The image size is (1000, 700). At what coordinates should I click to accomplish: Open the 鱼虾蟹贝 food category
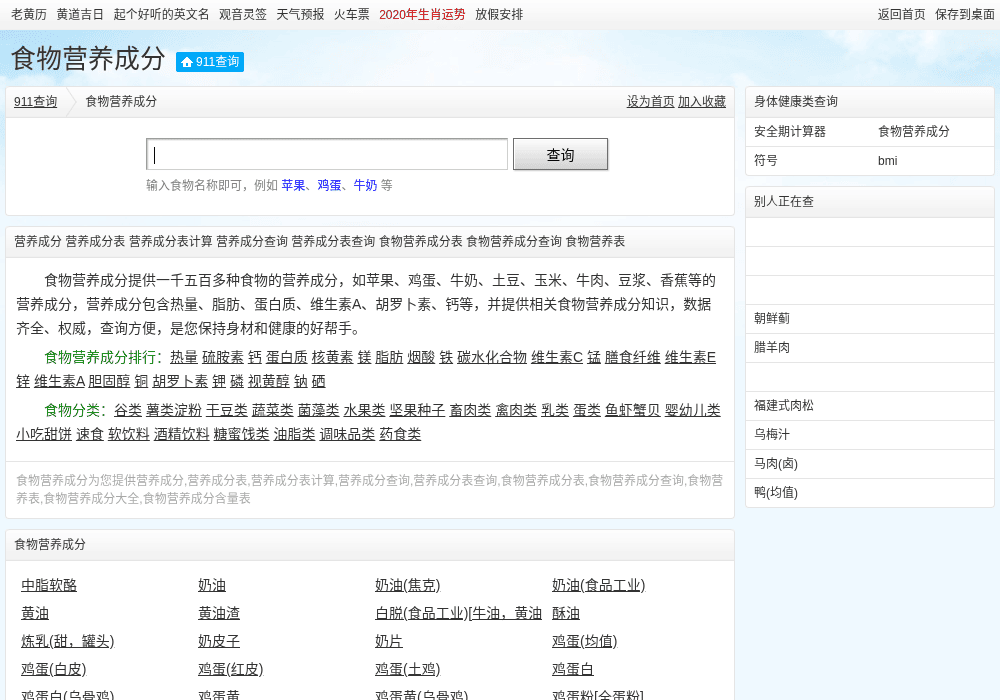[x=633, y=410]
